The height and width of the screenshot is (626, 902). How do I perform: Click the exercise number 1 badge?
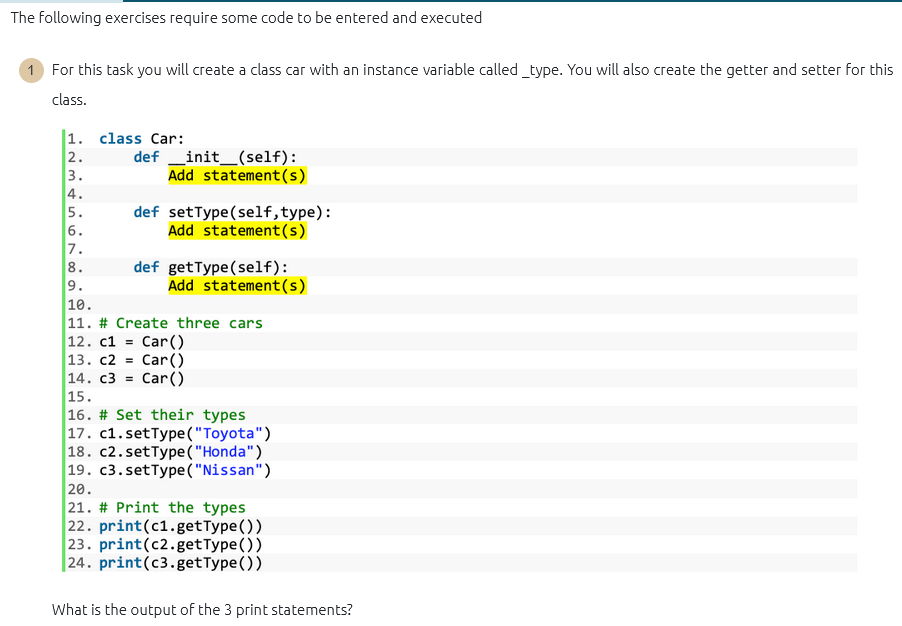(x=30, y=71)
